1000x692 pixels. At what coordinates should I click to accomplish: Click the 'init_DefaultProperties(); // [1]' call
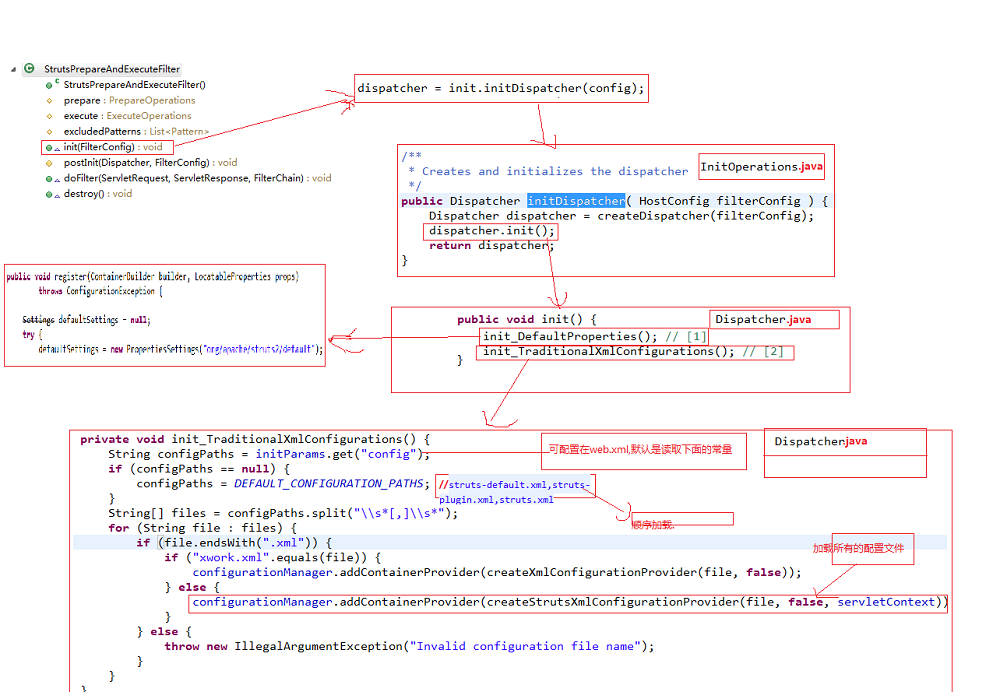594,336
